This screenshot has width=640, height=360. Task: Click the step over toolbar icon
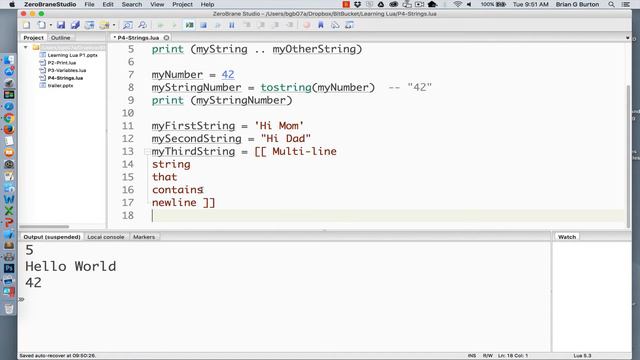point(260,25)
